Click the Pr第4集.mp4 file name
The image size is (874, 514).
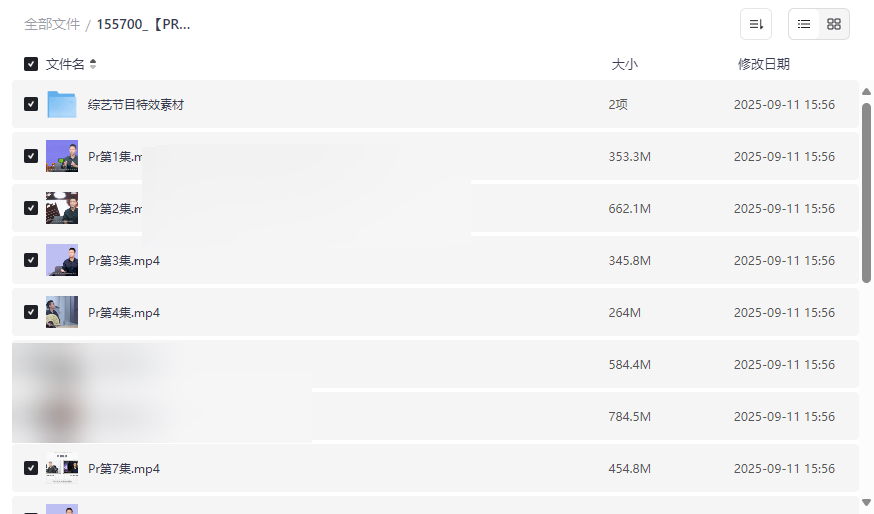(124, 313)
